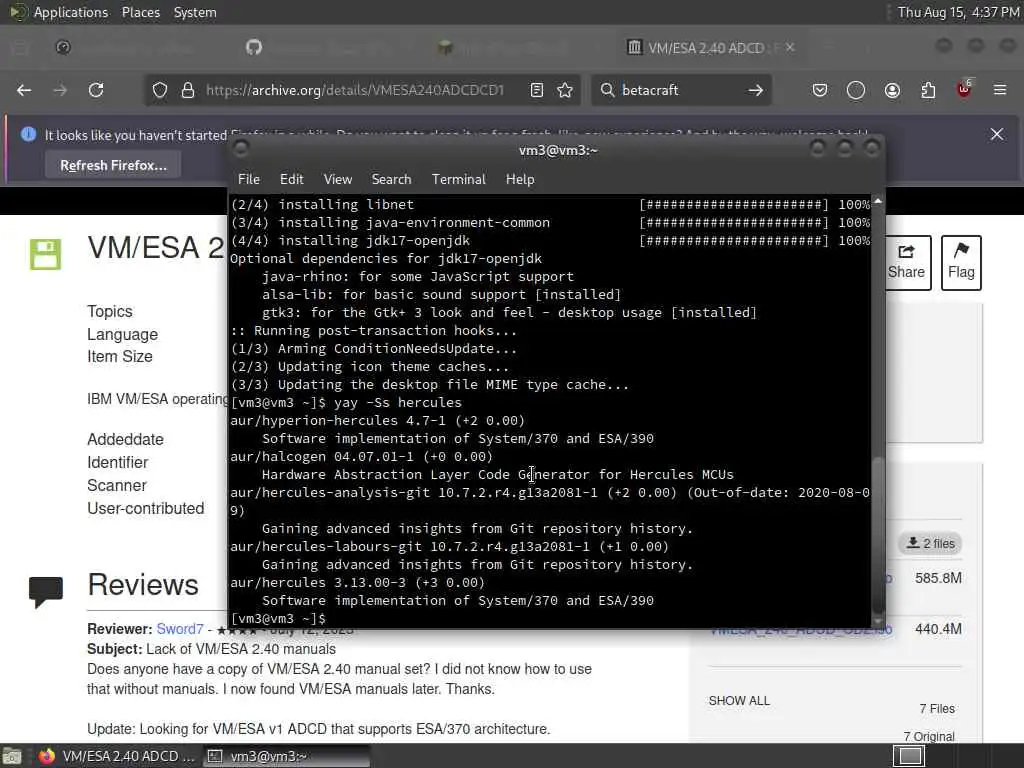Click the Share button on archive page
The image size is (1024, 768).
click(906, 263)
